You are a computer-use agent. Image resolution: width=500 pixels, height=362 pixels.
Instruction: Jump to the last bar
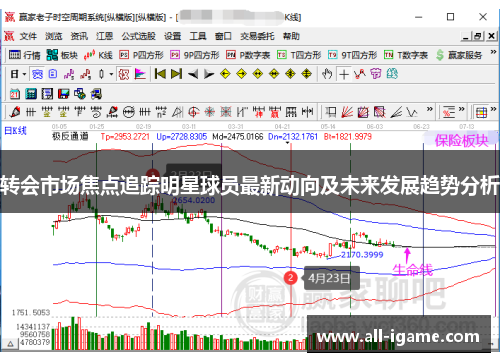click(176, 74)
